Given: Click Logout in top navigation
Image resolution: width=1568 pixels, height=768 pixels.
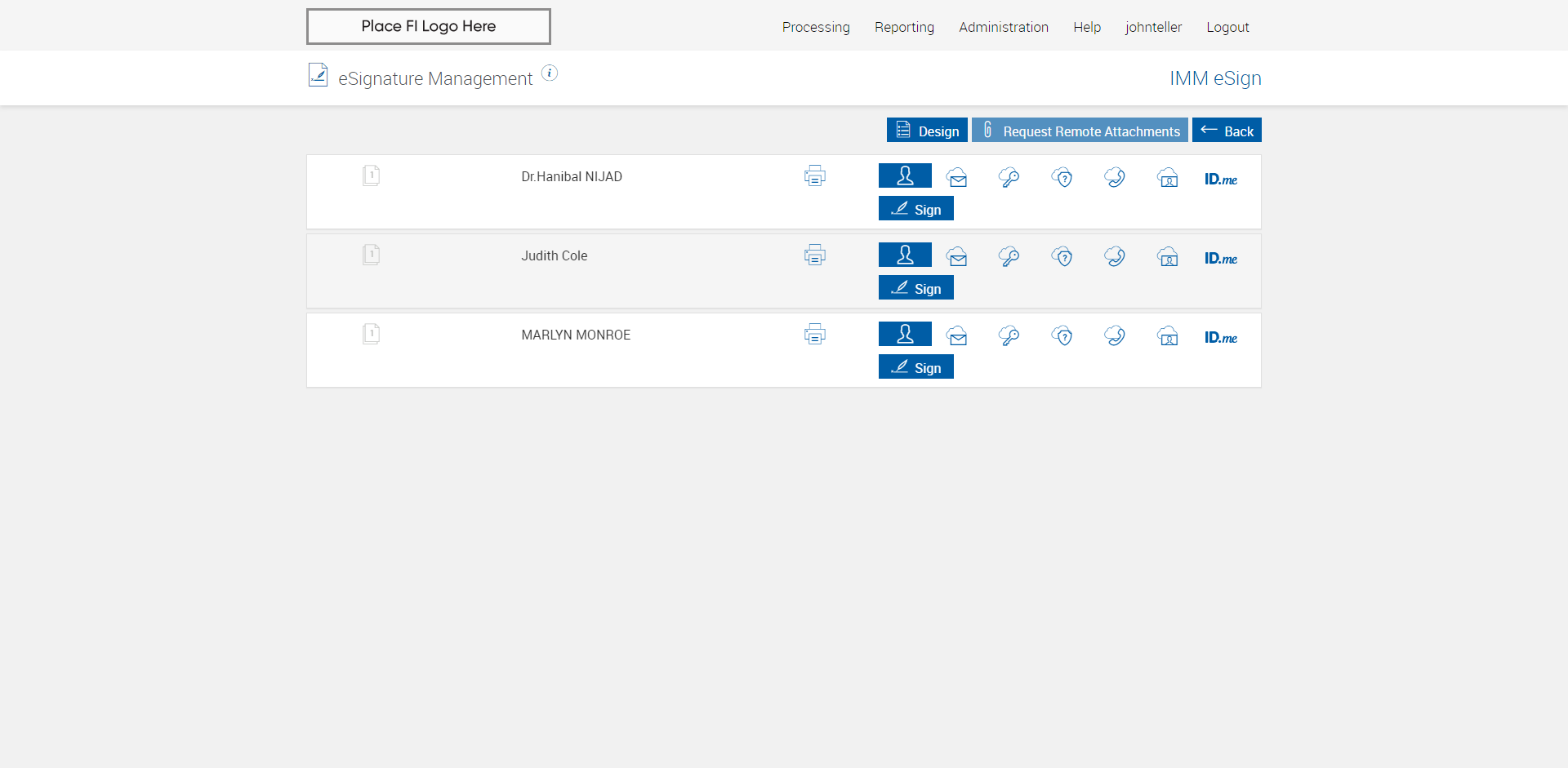Looking at the screenshot, I should click(1227, 27).
